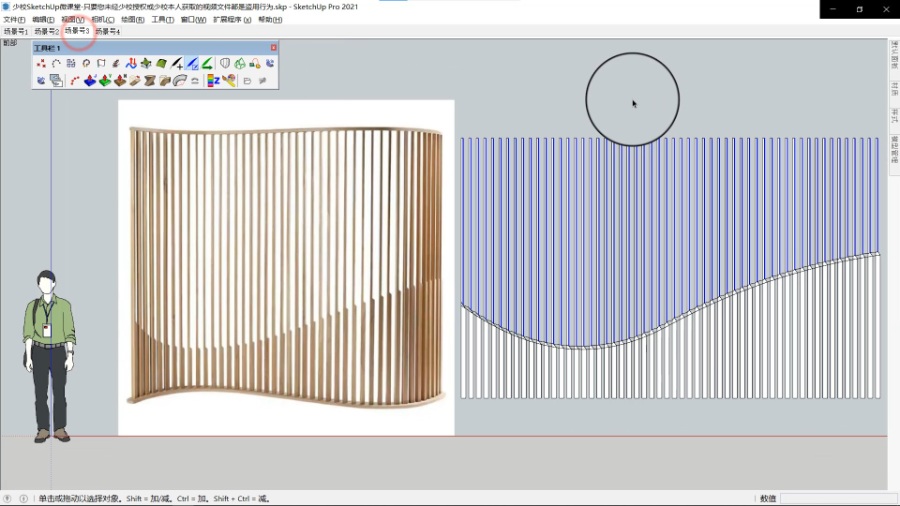Click the gray shield icon
The width and height of the screenshot is (900, 506).
pyautogui.click(x=225, y=64)
